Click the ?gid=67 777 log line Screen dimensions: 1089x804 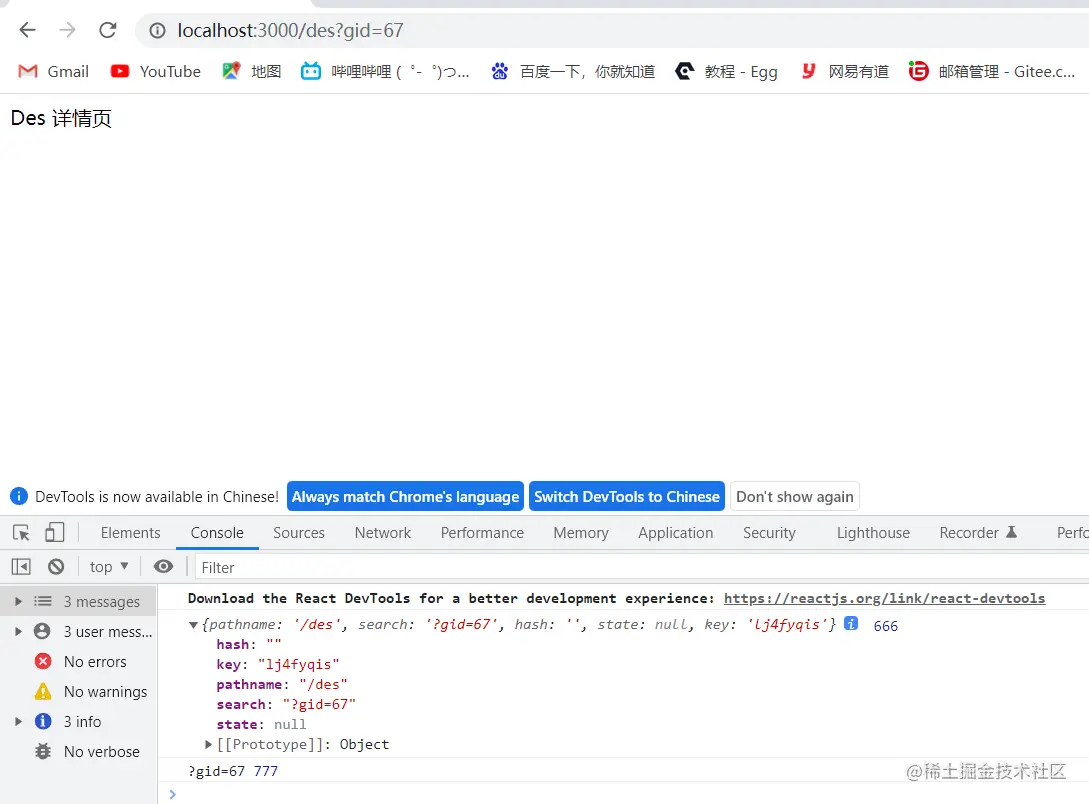coord(233,771)
